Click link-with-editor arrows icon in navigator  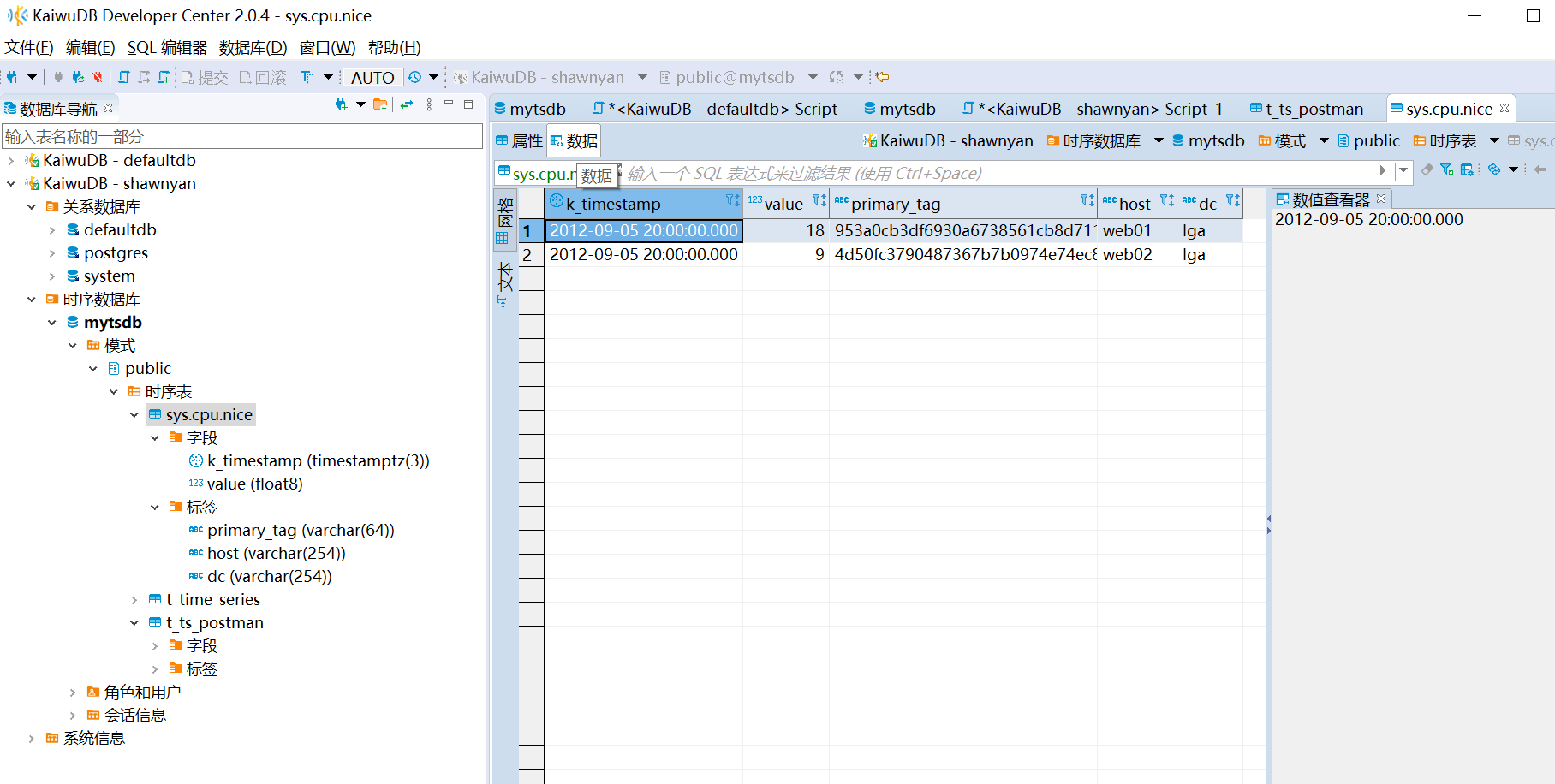[x=407, y=104]
